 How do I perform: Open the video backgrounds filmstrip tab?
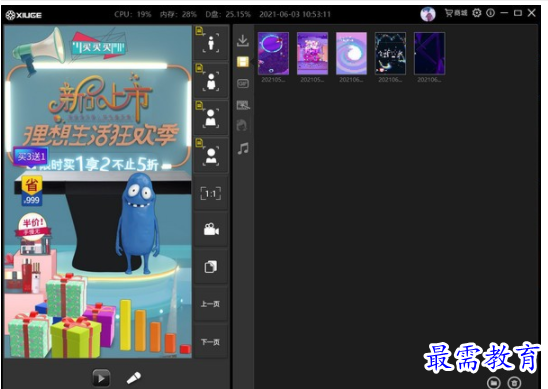click(243, 62)
